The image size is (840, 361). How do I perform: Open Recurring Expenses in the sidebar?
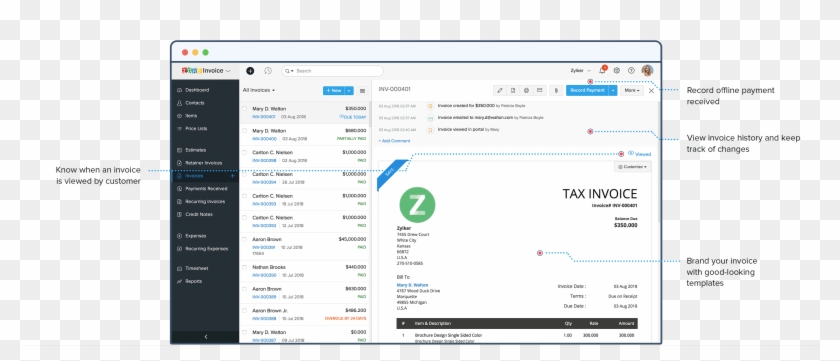click(202, 249)
